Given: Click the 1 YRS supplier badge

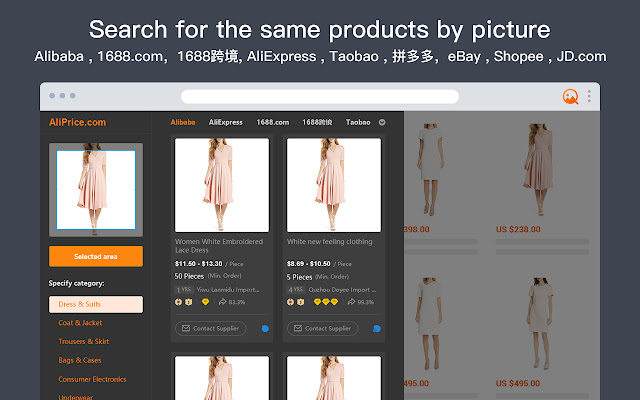Looking at the screenshot, I should pyautogui.click(x=183, y=290).
